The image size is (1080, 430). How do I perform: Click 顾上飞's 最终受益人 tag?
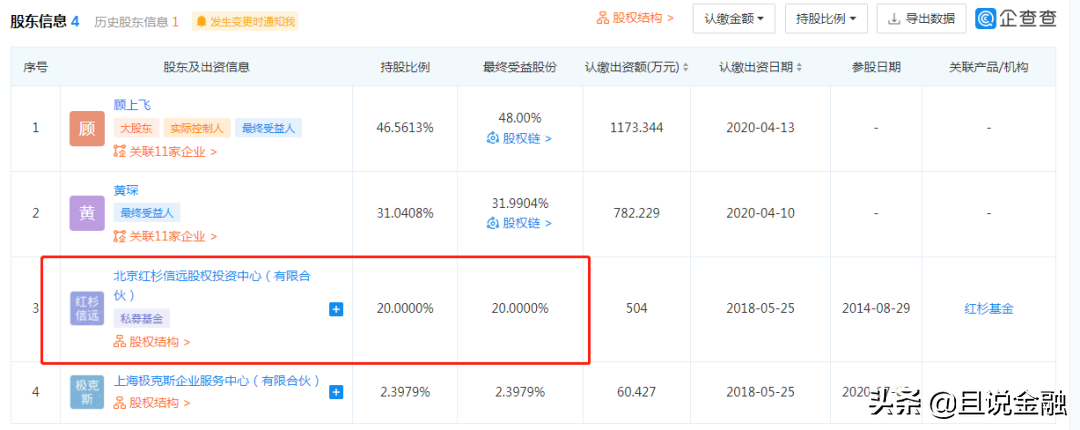(x=269, y=128)
